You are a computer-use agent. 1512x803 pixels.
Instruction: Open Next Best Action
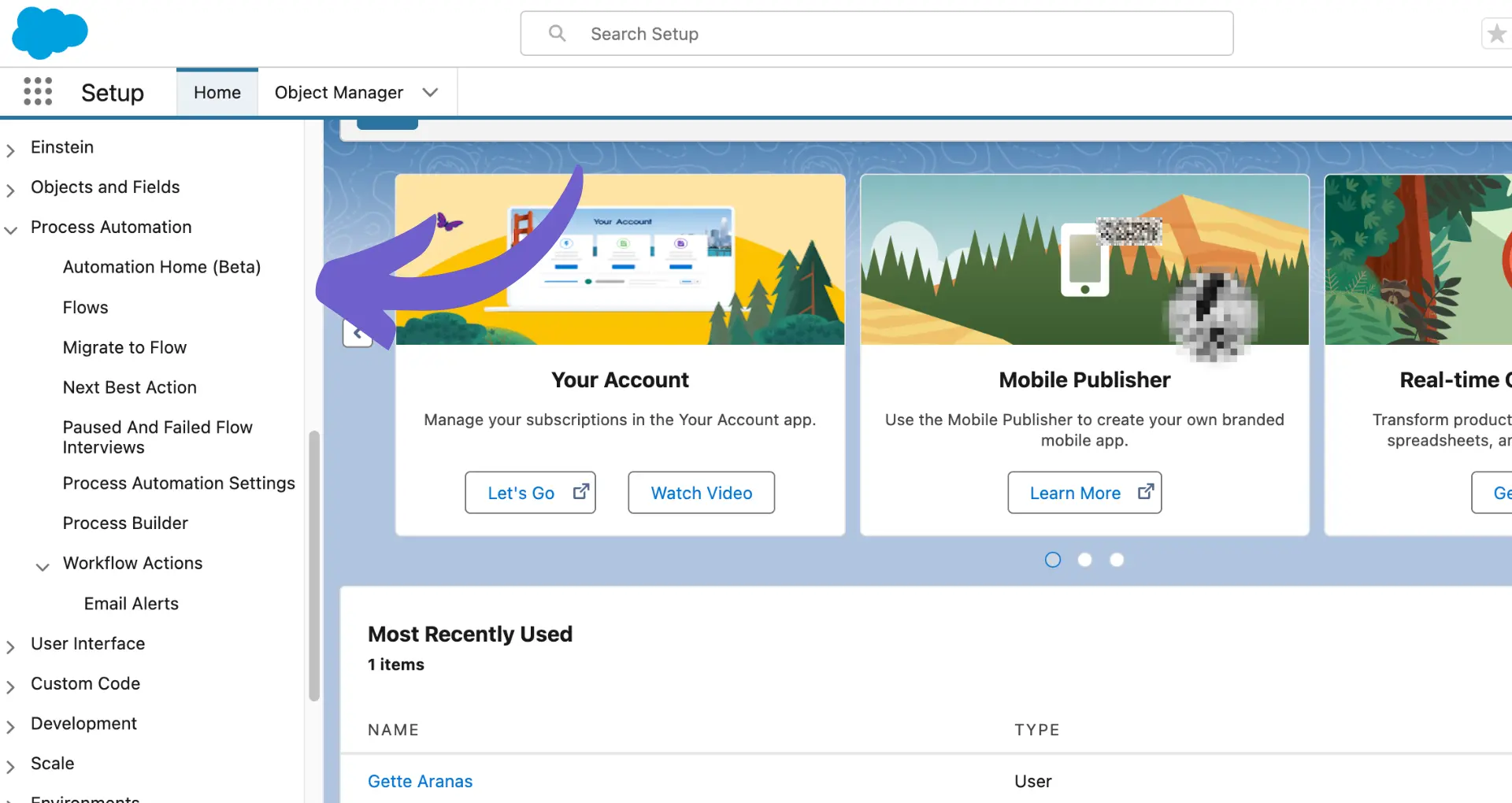[x=130, y=387]
